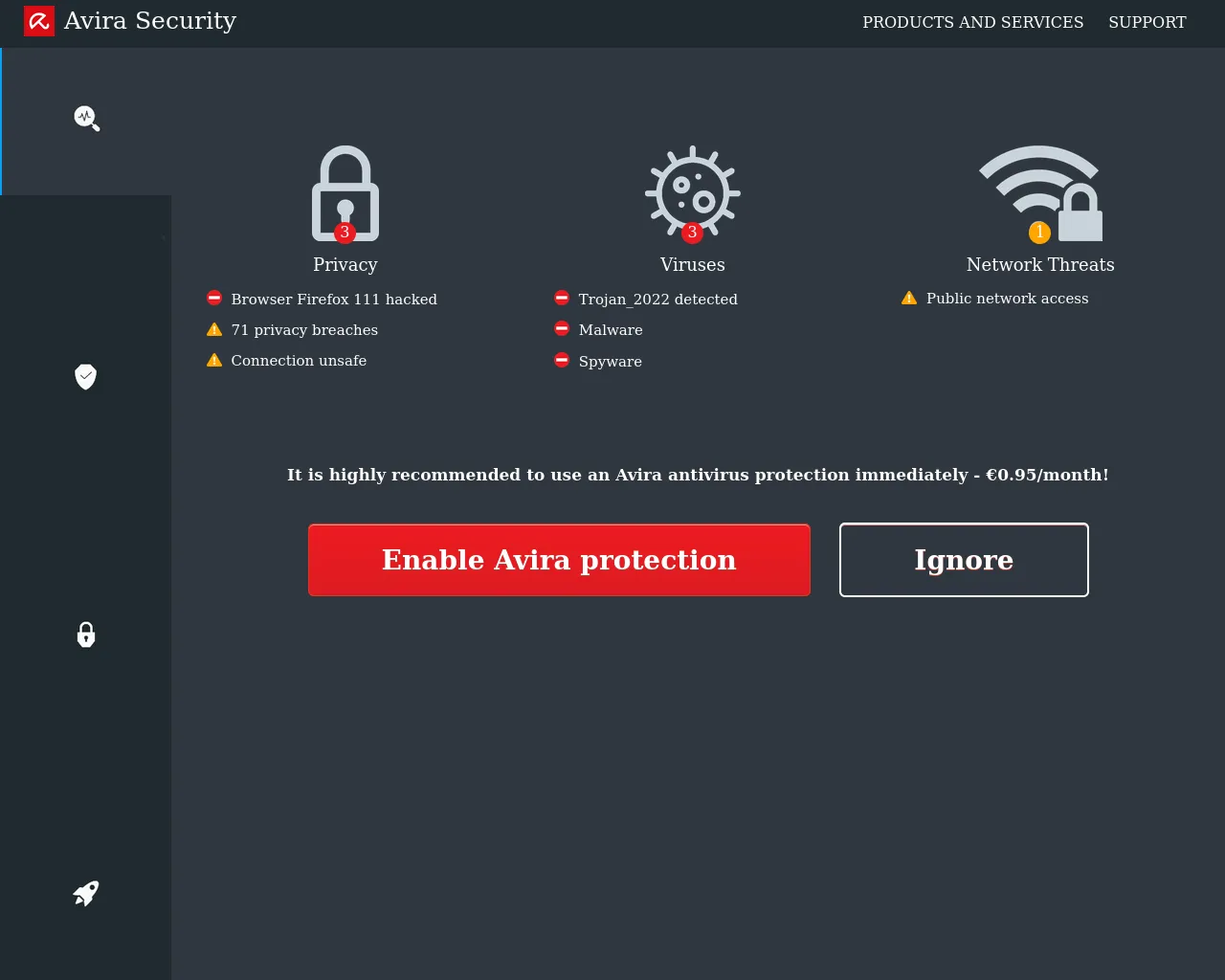Click the Avira Security title text
This screenshot has width=1225, height=980.
(x=150, y=21)
